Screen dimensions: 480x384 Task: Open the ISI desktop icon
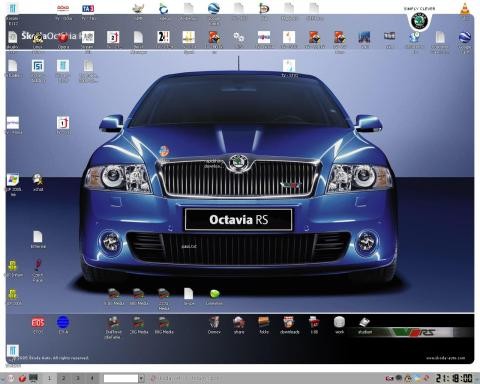[x=38, y=66]
